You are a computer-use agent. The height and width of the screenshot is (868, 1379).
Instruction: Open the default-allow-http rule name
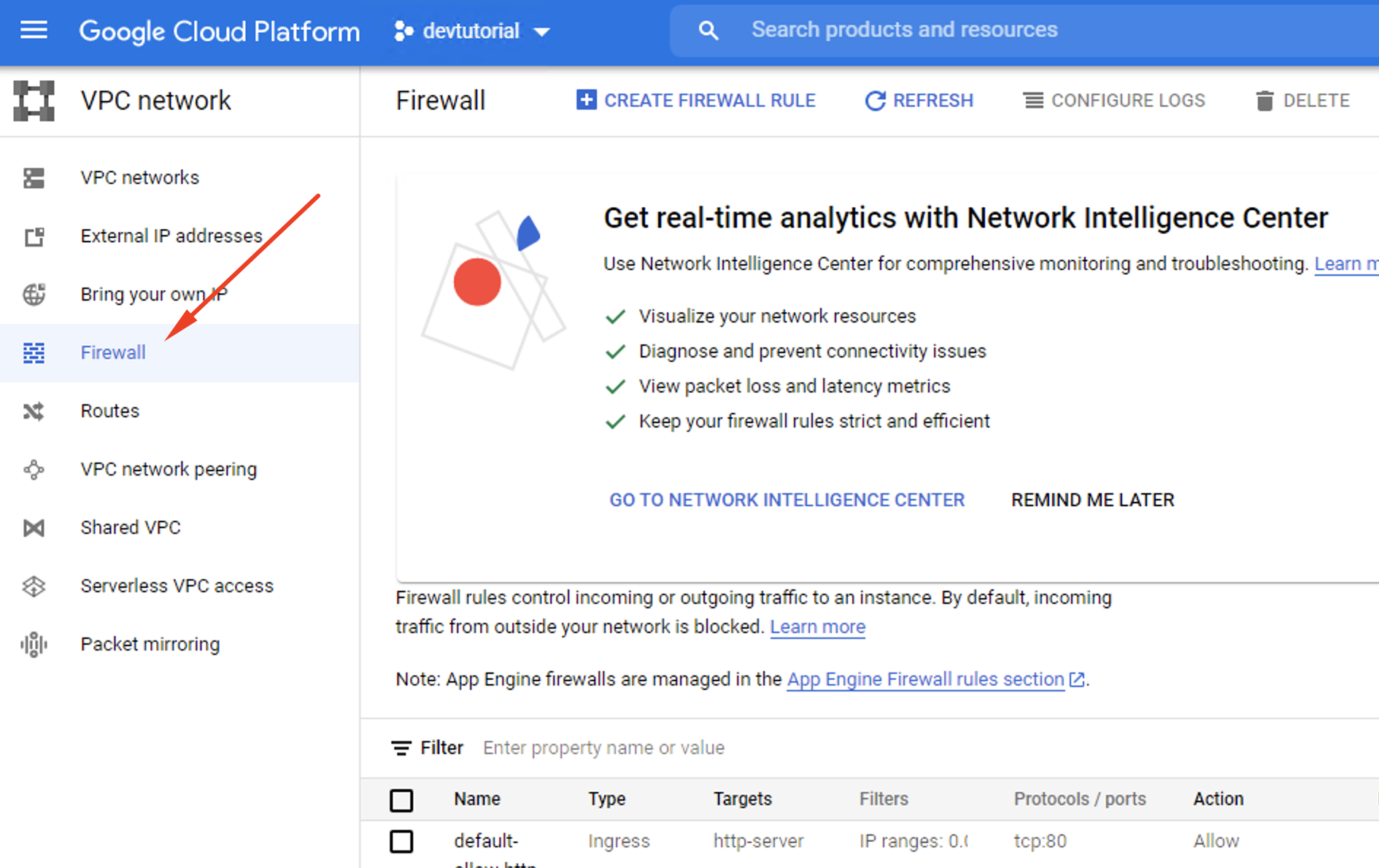[495, 850]
